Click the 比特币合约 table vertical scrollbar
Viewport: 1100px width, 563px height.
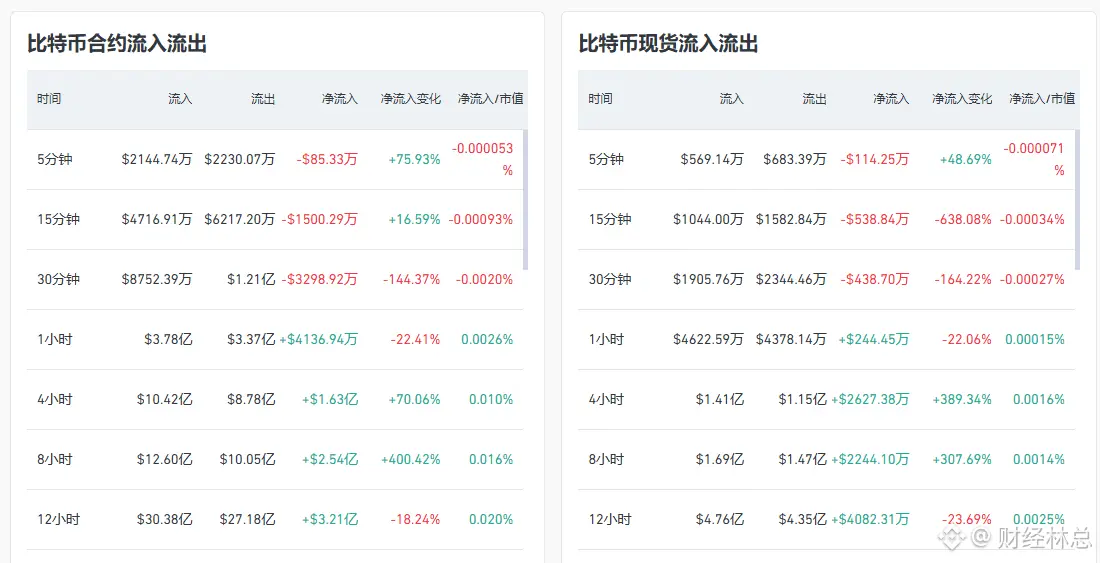(525, 200)
